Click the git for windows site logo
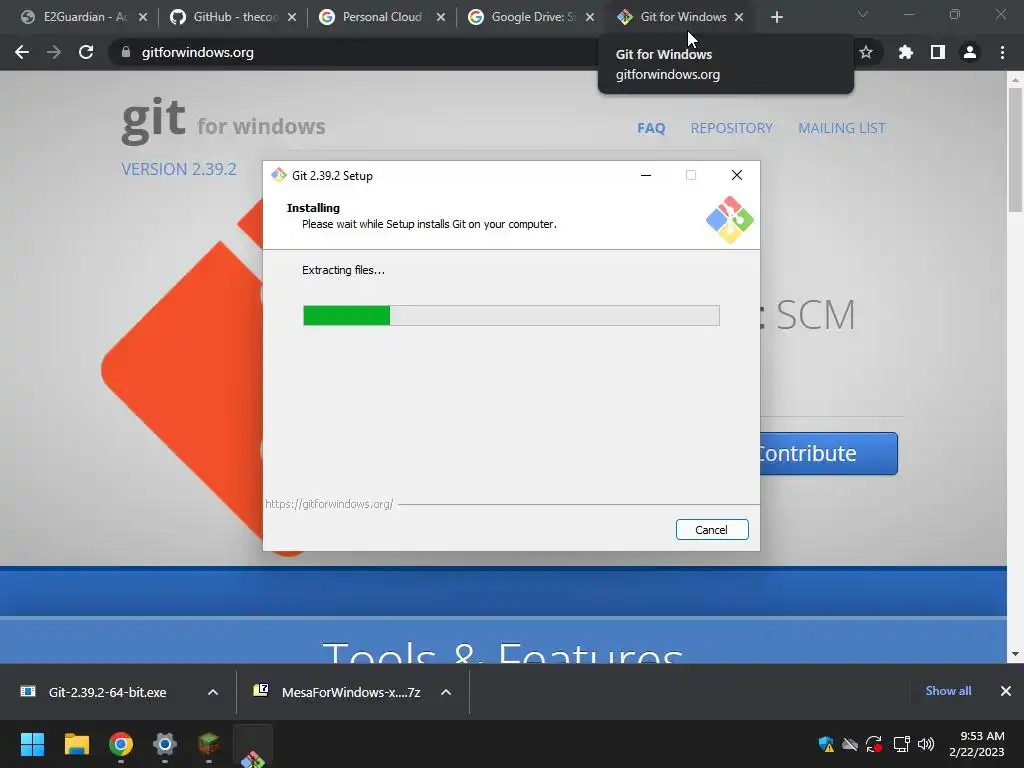The width and height of the screenshot is (1024, 768). (223, 120)
